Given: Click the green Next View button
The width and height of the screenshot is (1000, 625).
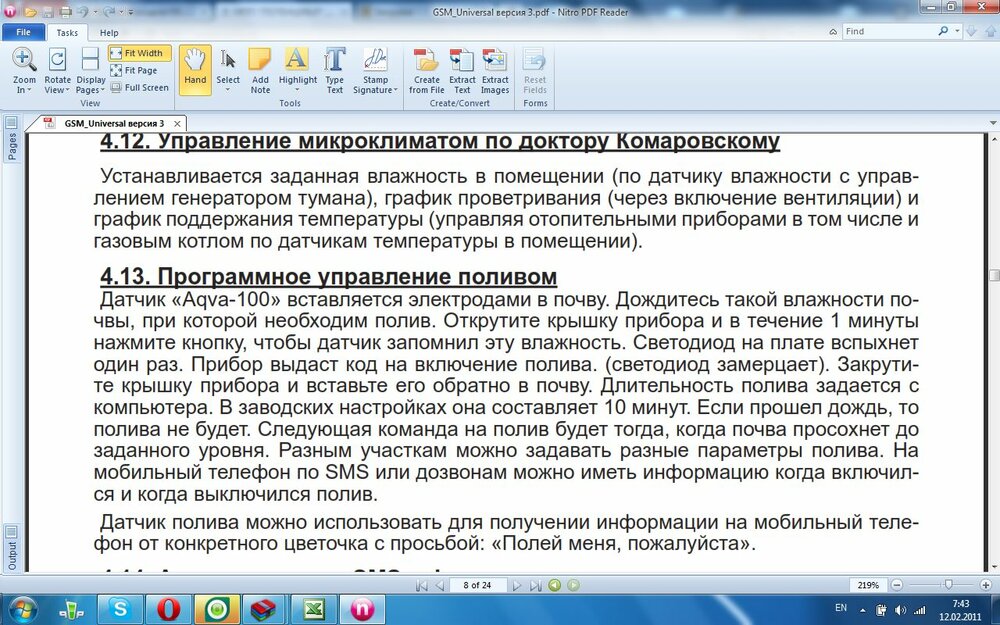Looking at the screenshot, I should 573,585.
